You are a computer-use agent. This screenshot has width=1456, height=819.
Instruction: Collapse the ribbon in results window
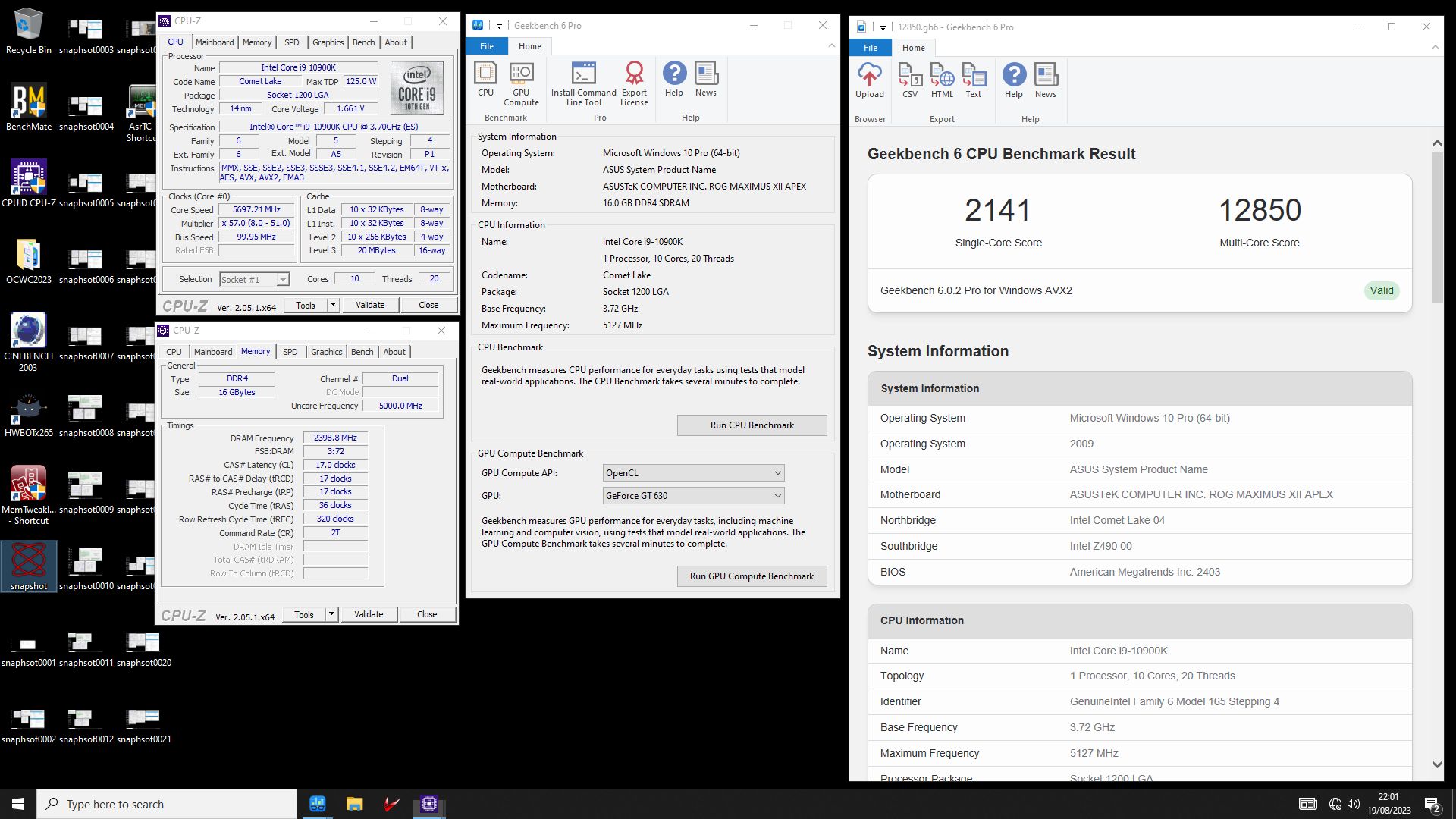[1435, 48]
